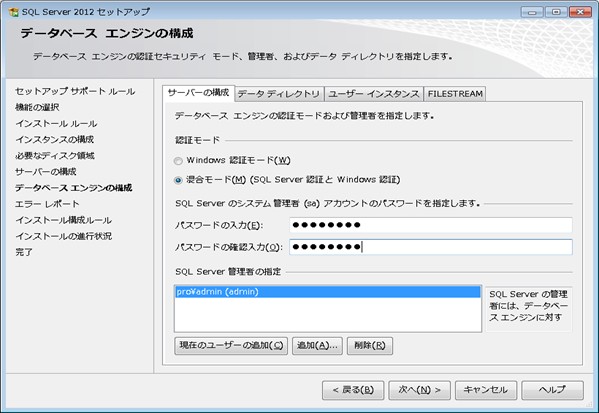Minimize the setup window
Screen dimensions: 599x413
pyautogui.click(x=532, y=12)
